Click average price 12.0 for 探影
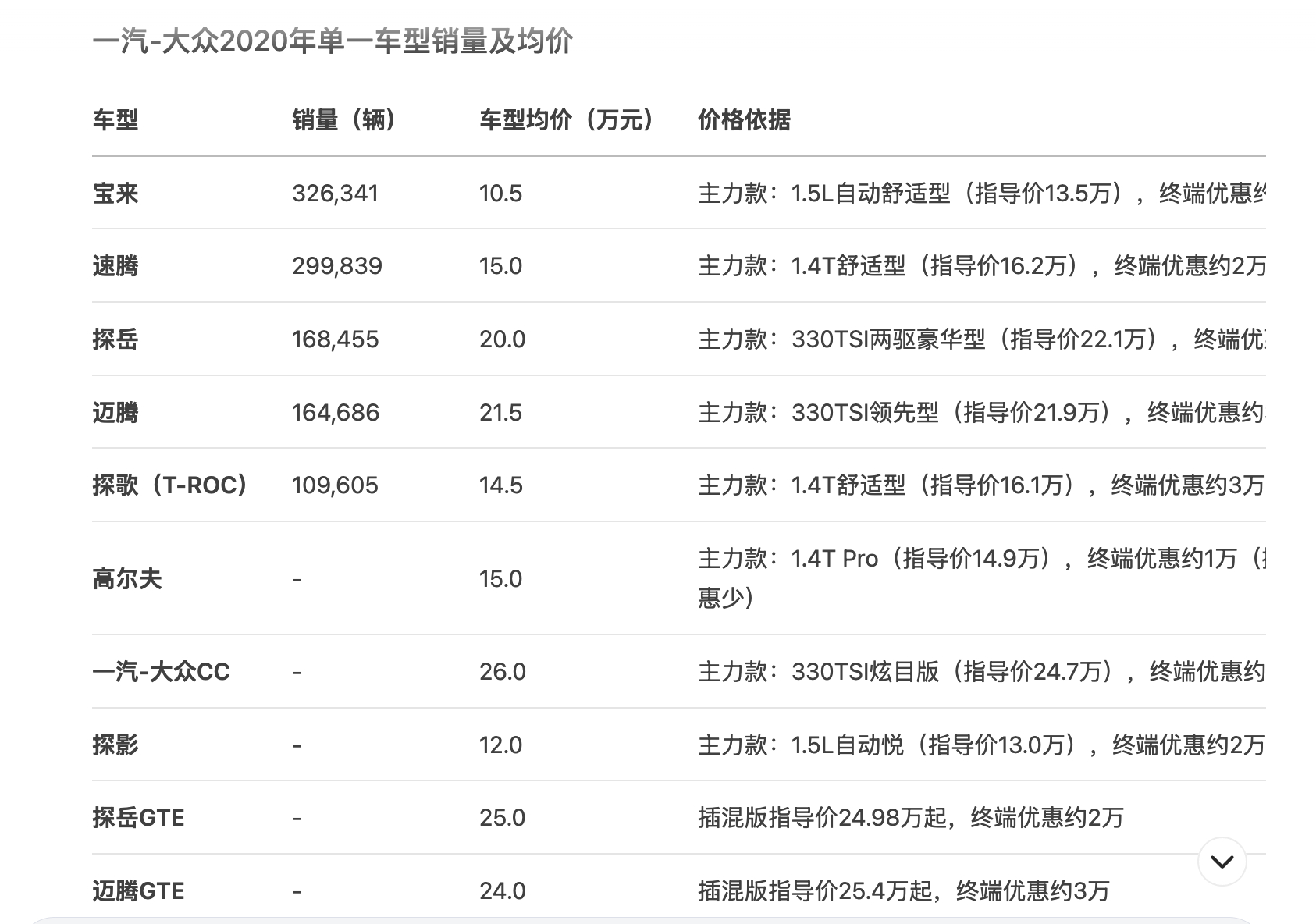The width and height of the screenshot is (1316, 924). [500, 745]
